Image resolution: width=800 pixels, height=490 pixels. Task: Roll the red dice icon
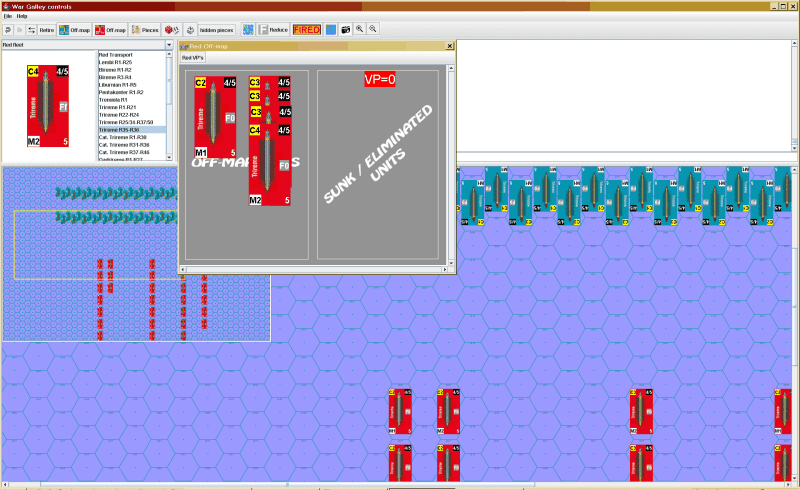click(172, 30)
